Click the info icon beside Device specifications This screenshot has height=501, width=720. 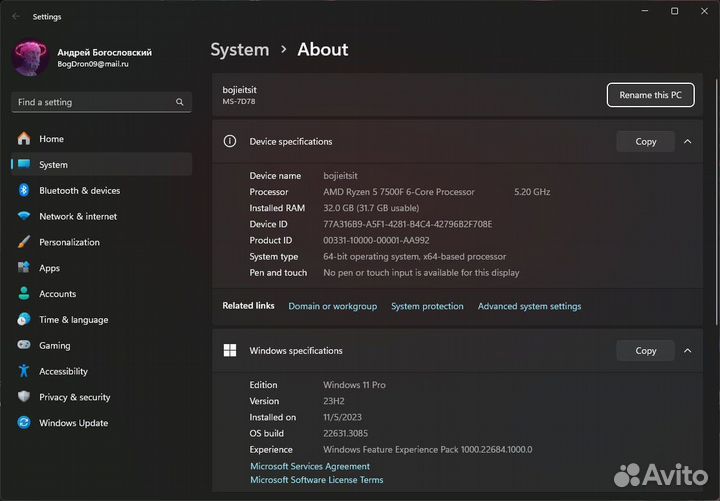230,141
